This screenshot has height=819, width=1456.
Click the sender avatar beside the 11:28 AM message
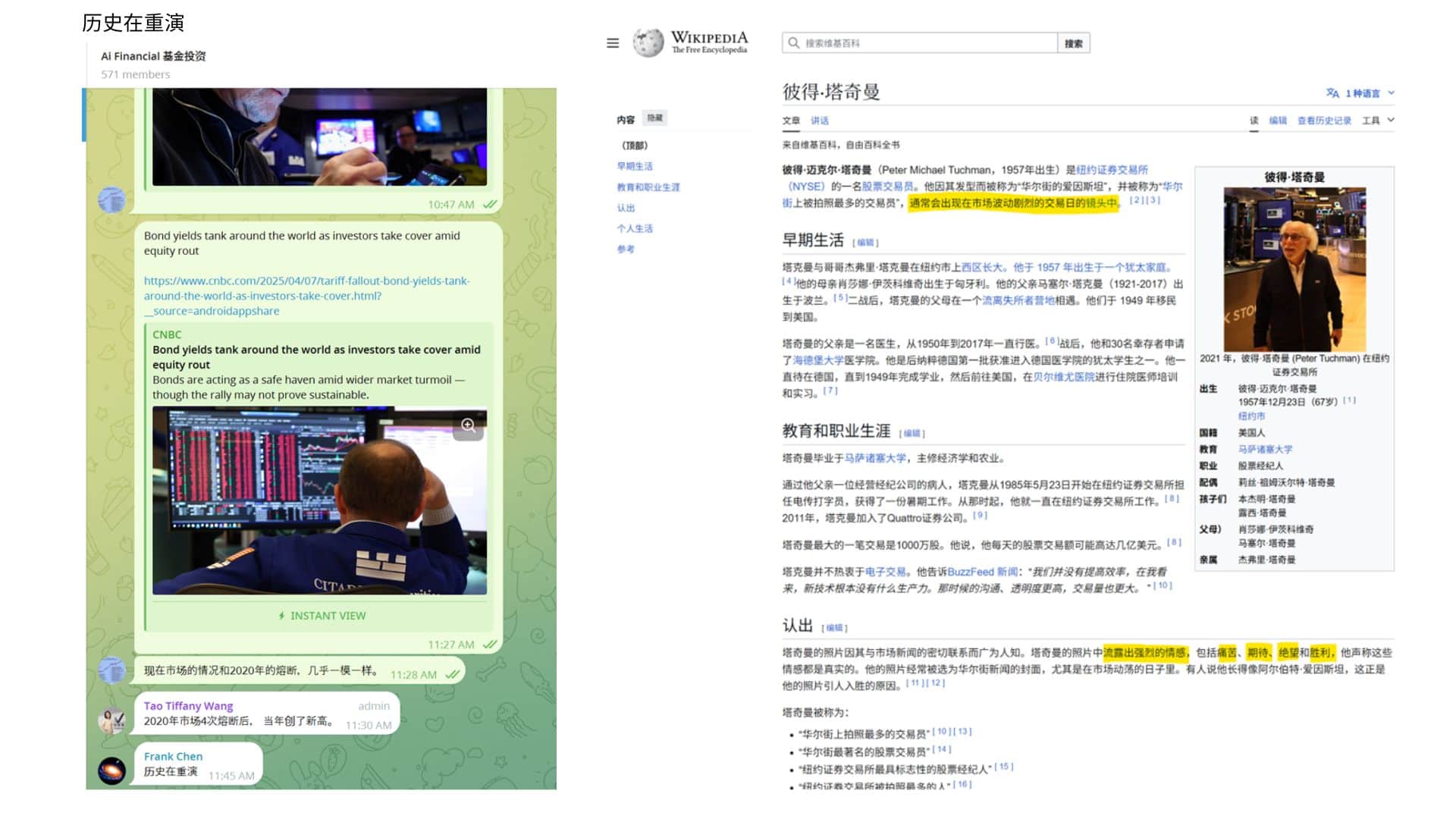click(112, 670)
